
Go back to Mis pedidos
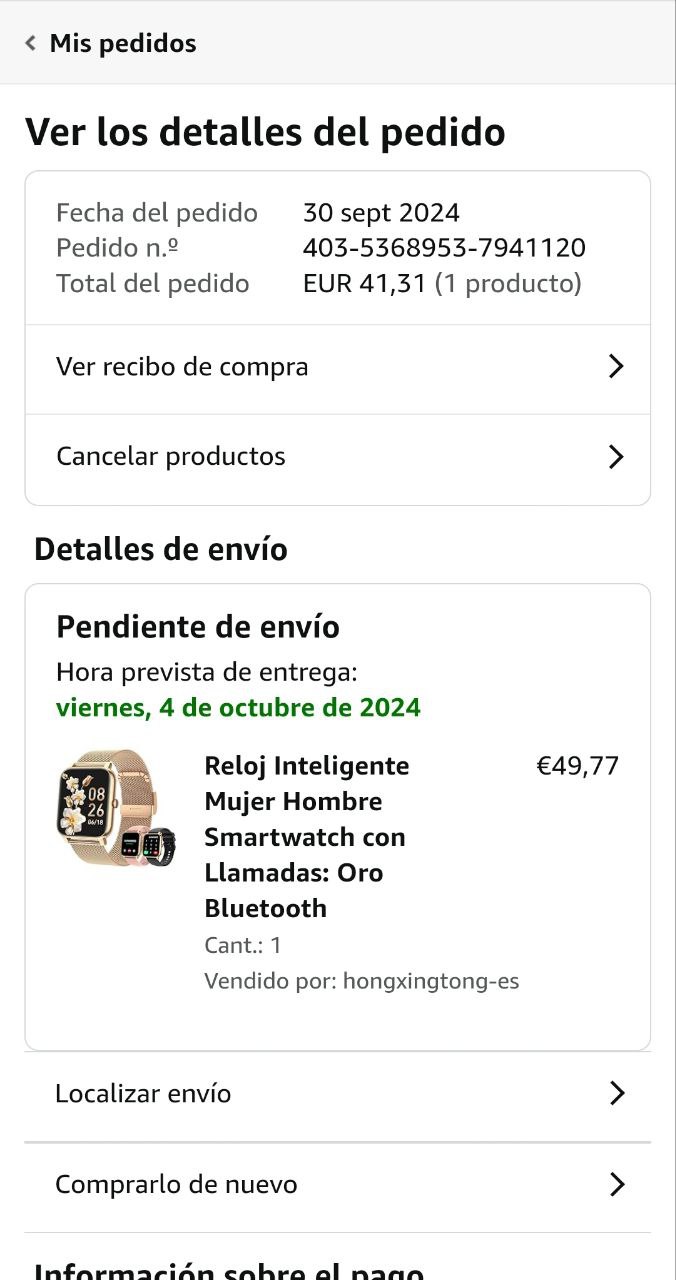122,43
